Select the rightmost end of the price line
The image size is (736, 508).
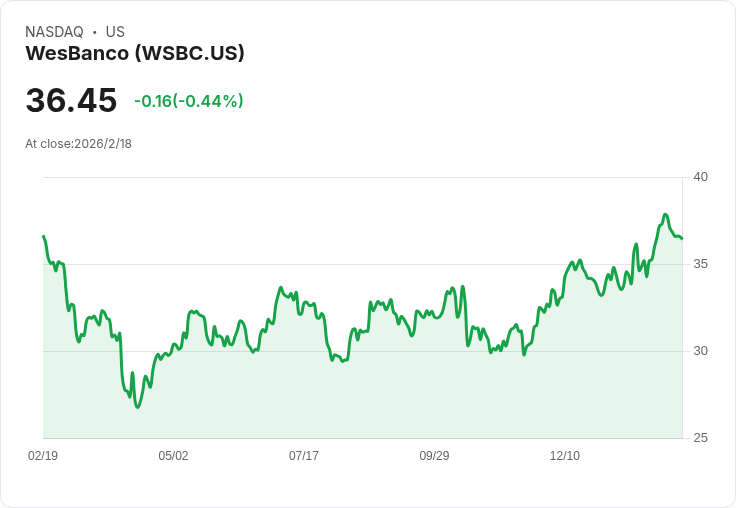pyautogui.click(x=682, y=239)
